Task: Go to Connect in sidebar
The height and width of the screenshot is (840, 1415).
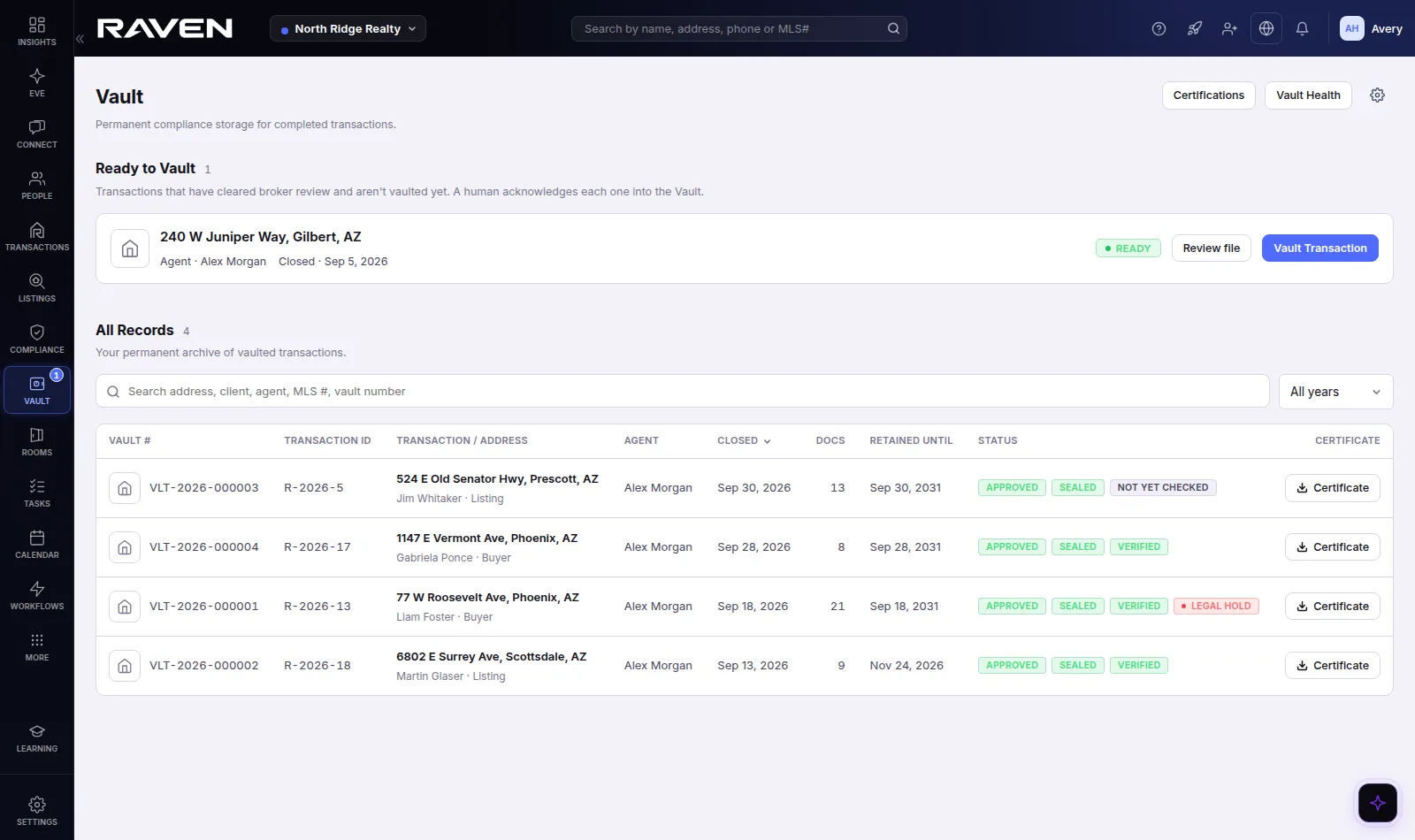Action: (x=37, y=134)
